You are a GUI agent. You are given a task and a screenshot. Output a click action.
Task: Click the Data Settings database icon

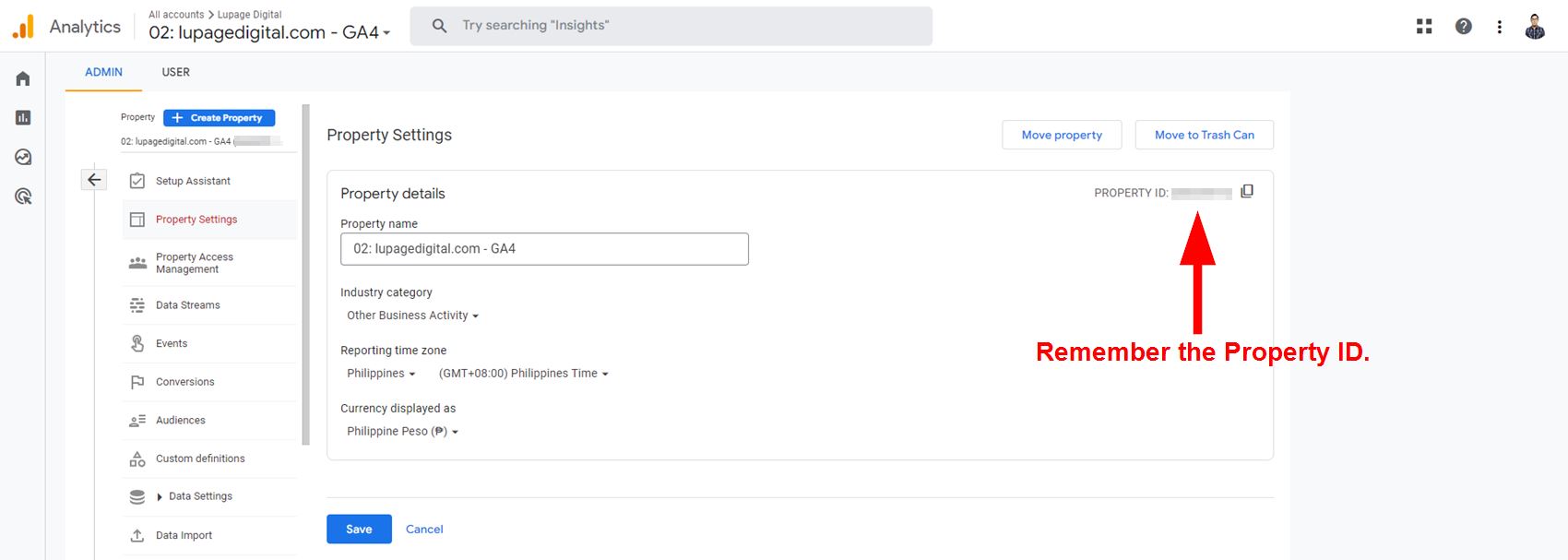click(x=137, y=496)
